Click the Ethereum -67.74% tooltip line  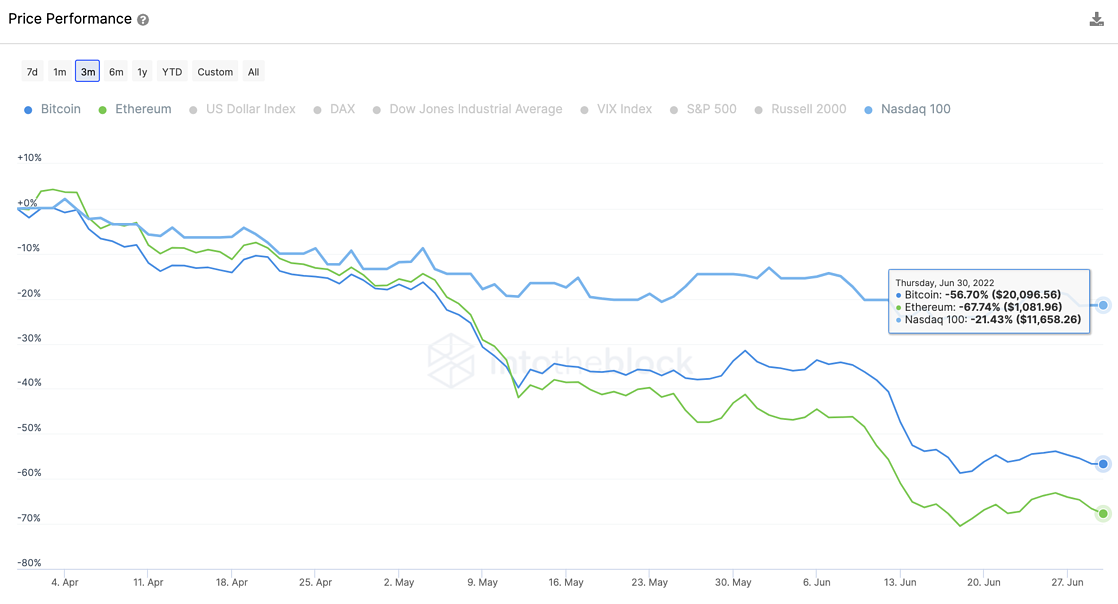pyautogui.click(x=979, y=307)
